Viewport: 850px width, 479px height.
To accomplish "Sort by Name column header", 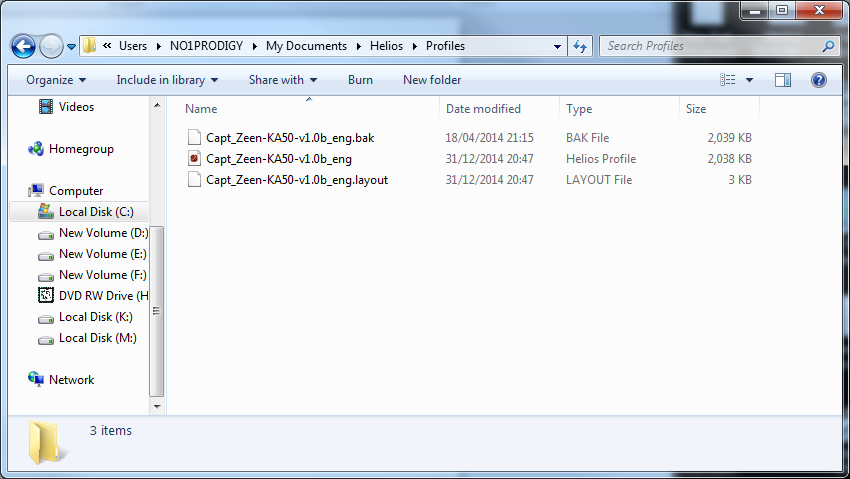I will [201, 109].
